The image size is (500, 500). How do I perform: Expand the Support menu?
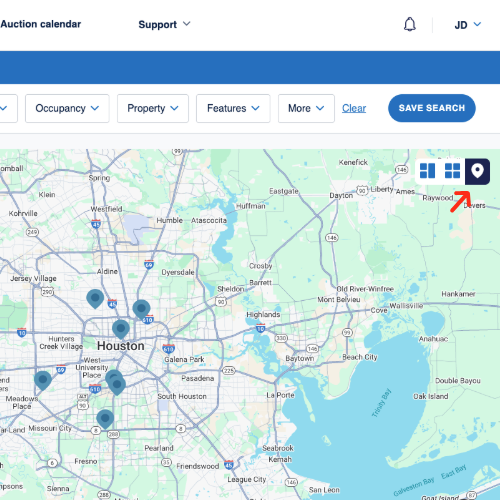[164, 24]
